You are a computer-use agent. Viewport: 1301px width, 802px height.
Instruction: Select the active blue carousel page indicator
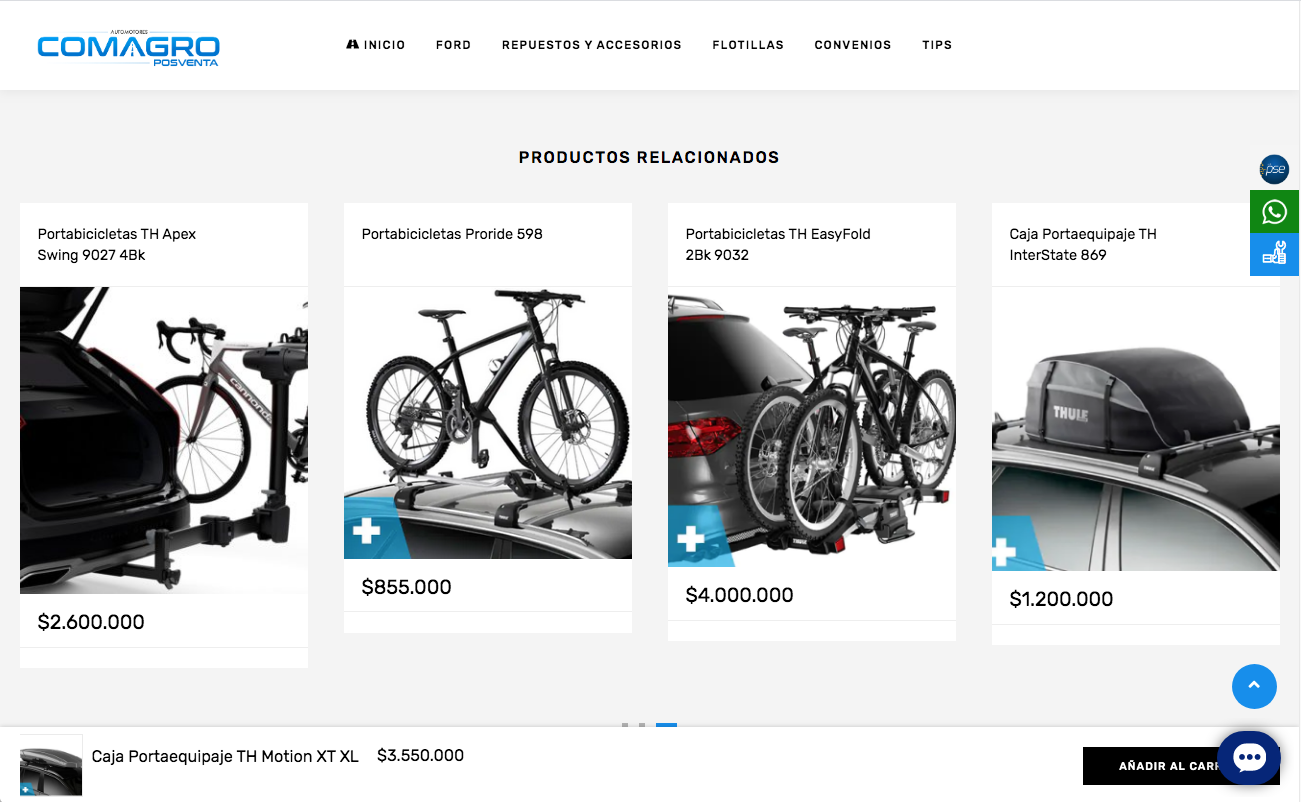pos(666,725)
